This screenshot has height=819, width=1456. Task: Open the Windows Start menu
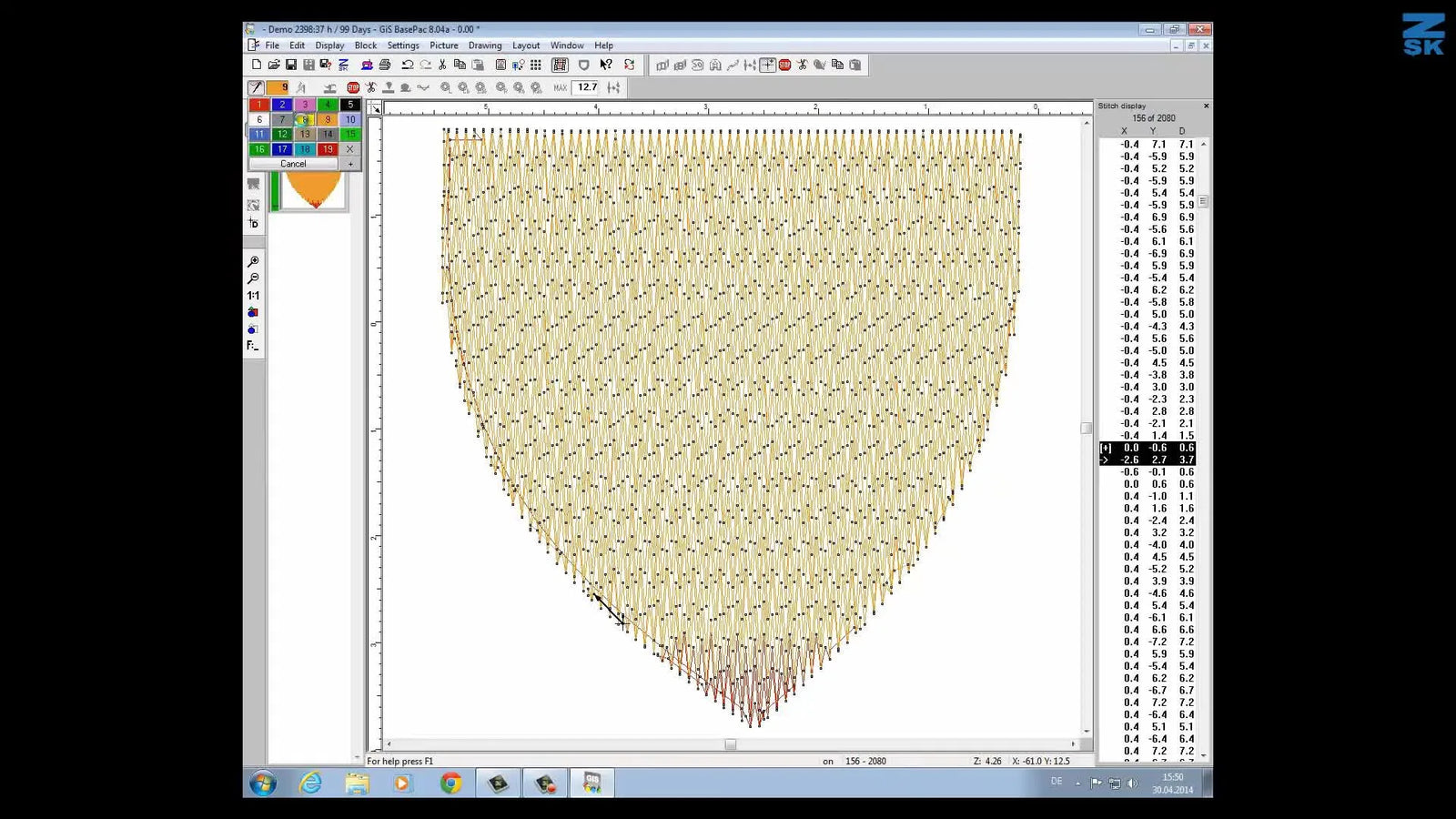(x=264, y=784)
